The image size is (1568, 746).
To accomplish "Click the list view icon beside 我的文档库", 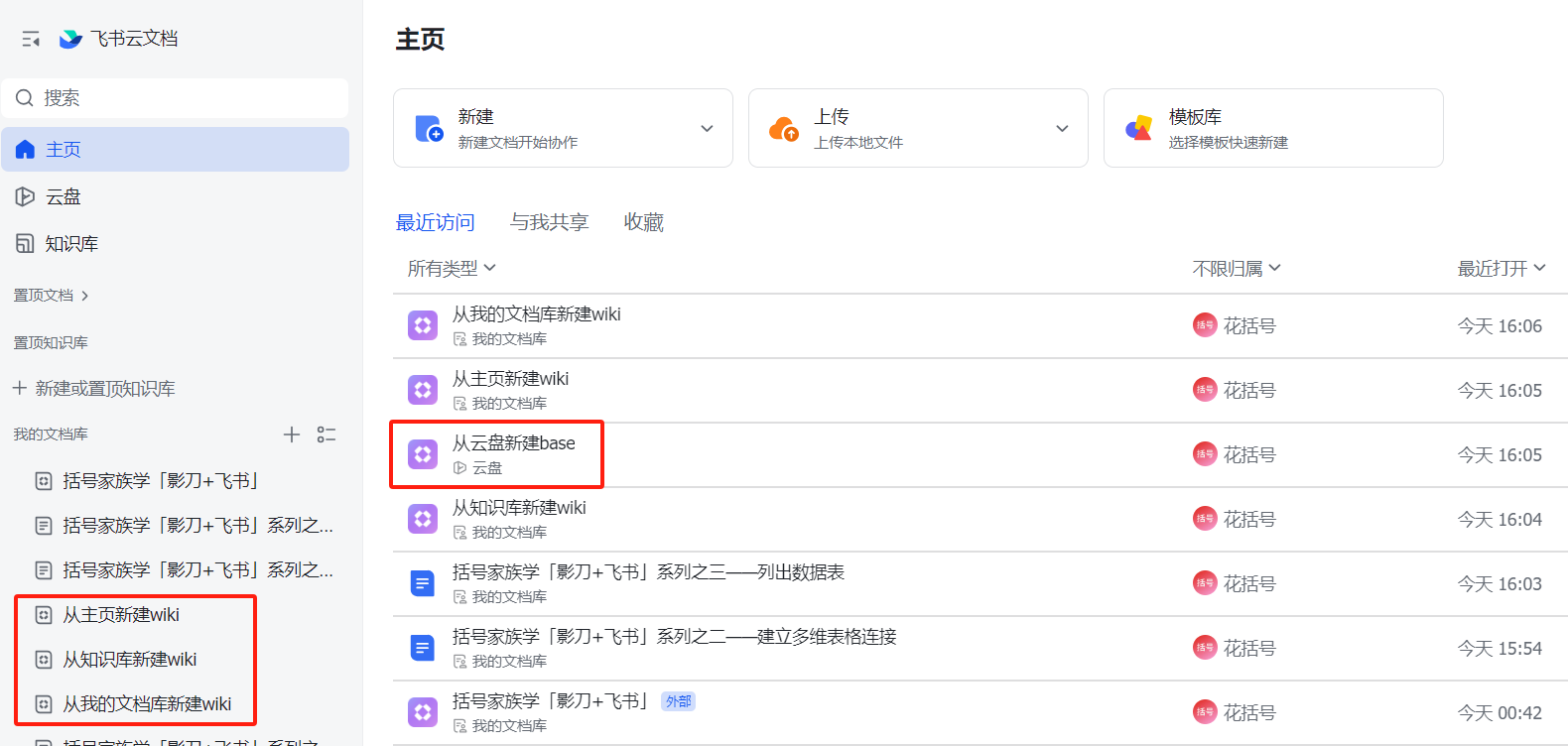I will pos(327,435).
